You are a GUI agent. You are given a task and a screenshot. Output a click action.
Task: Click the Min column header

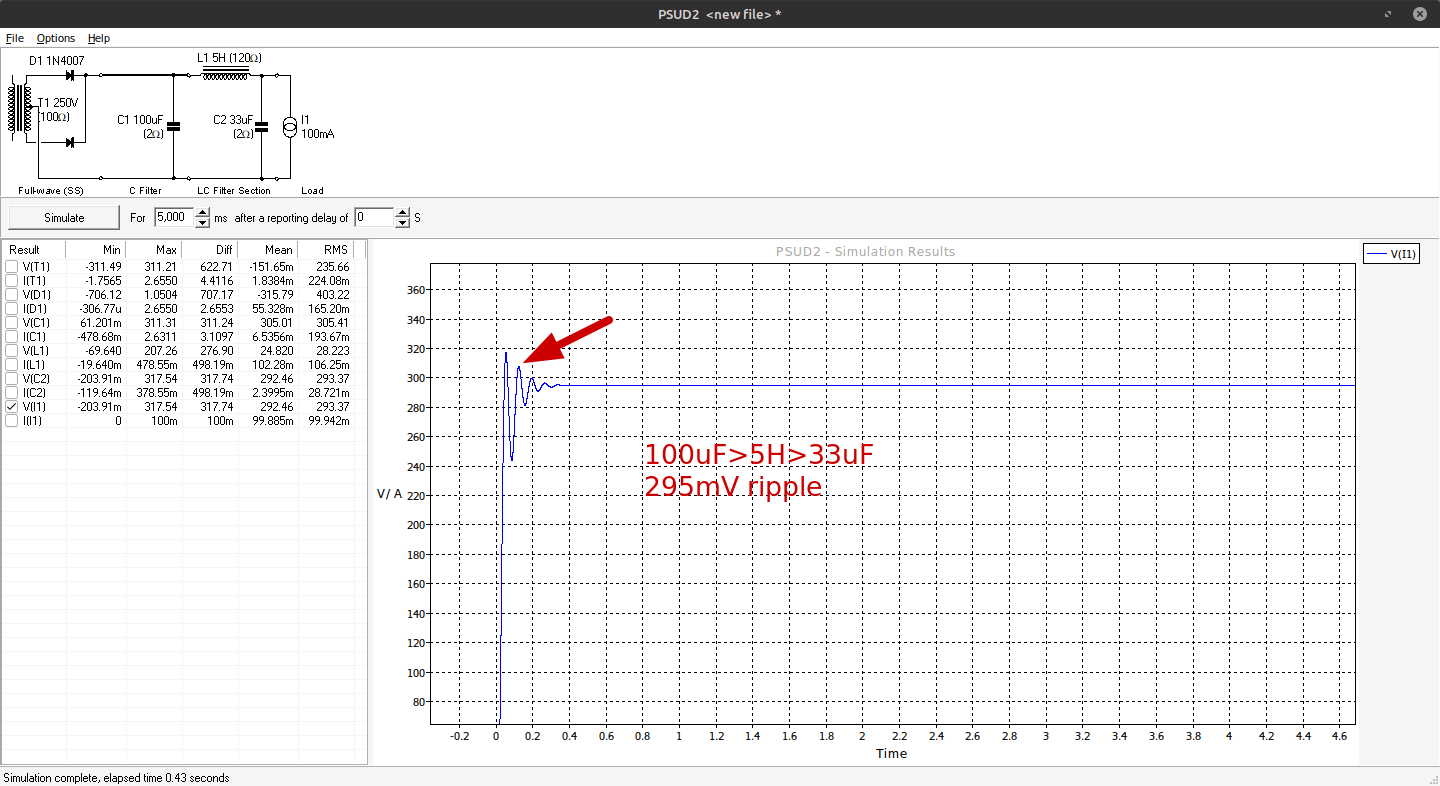(x=95, y=250)
